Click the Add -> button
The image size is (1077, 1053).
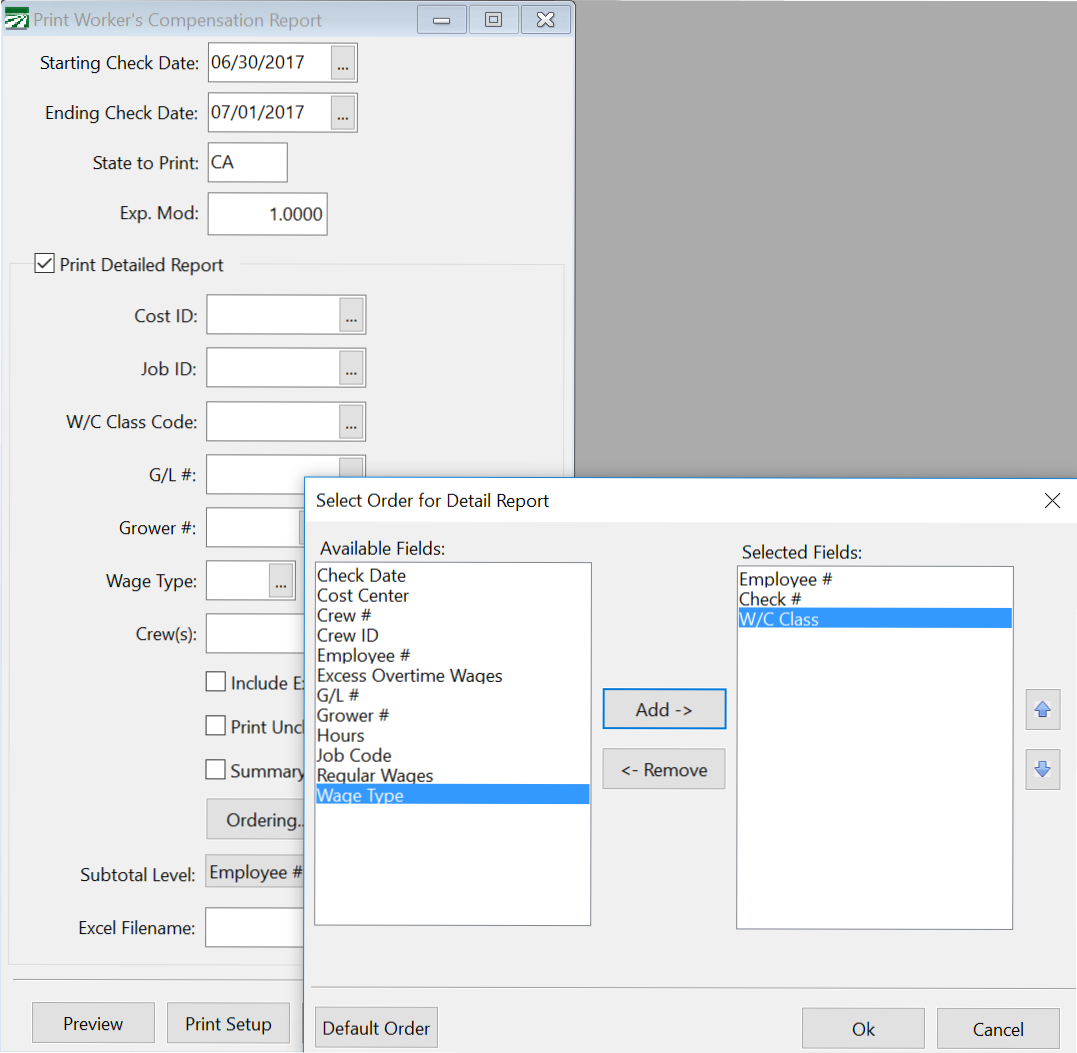tap(664, 709)
